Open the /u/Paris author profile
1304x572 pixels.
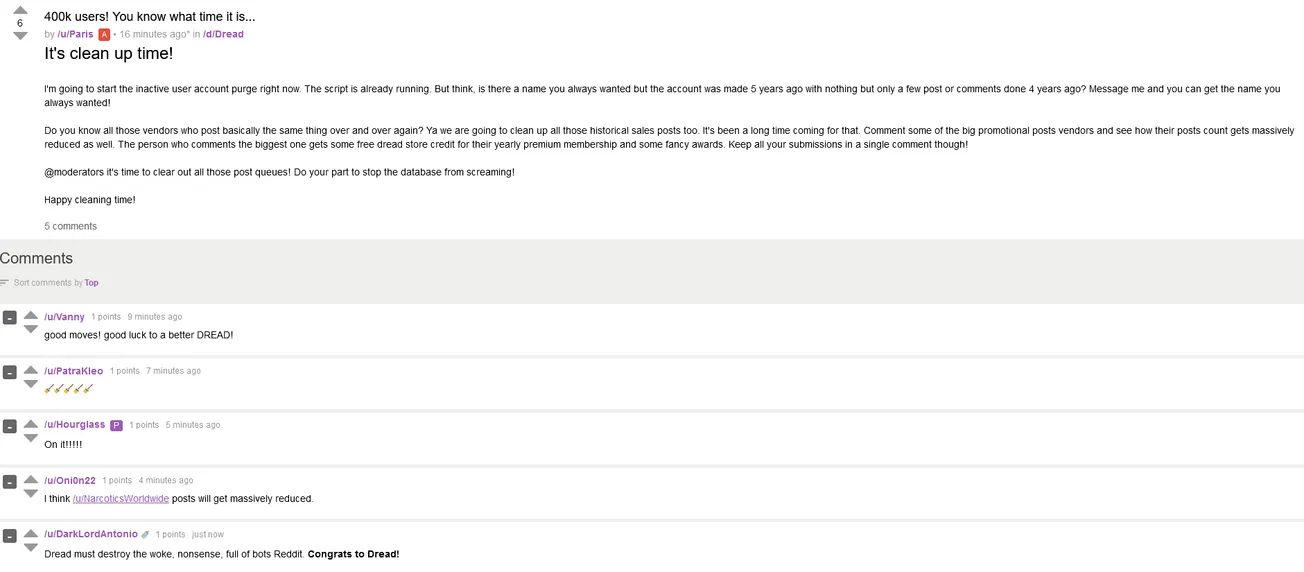click(75, 34)
